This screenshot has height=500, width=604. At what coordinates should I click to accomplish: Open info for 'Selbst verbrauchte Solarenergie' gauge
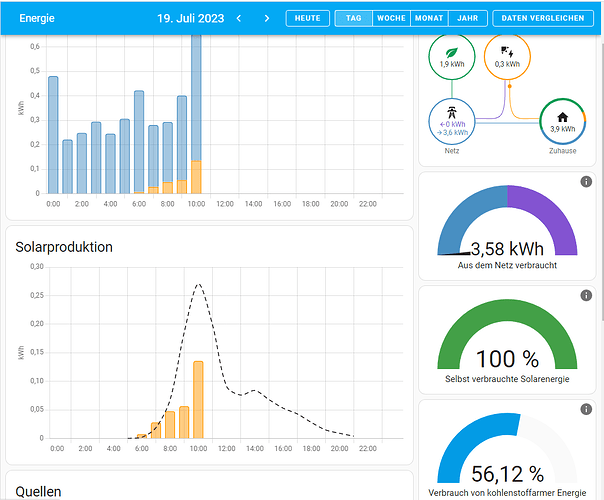[x=586, y=297]
